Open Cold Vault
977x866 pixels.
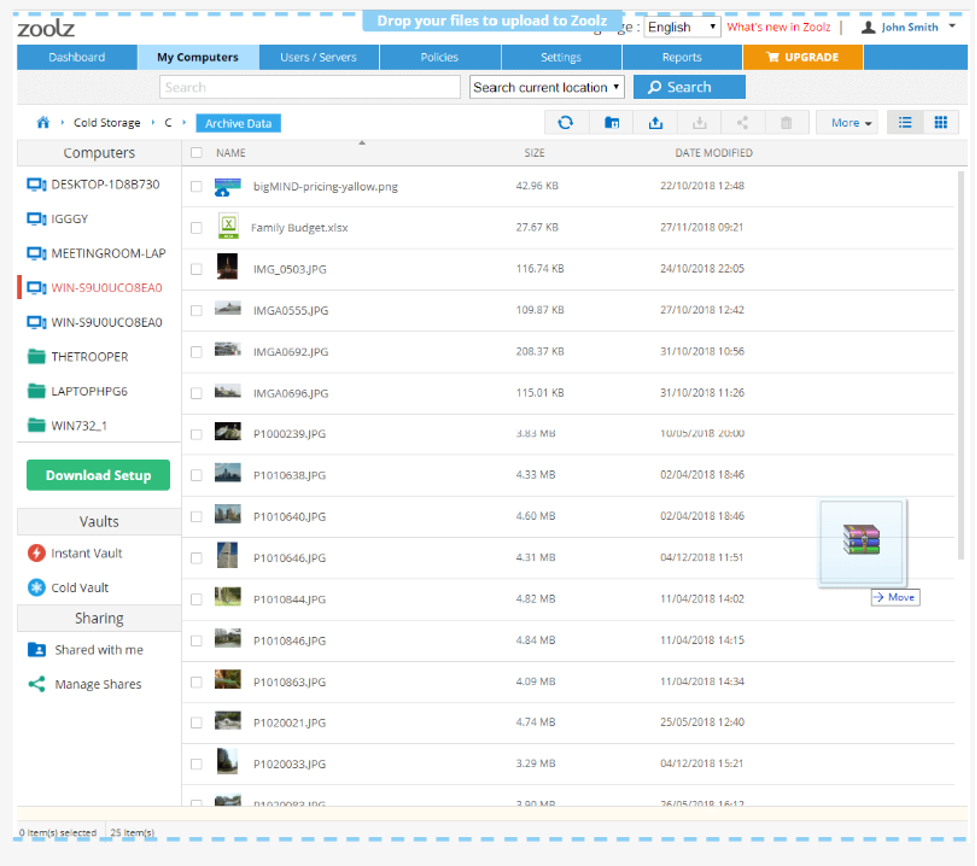pyautogui.click(x=68, y=588)
